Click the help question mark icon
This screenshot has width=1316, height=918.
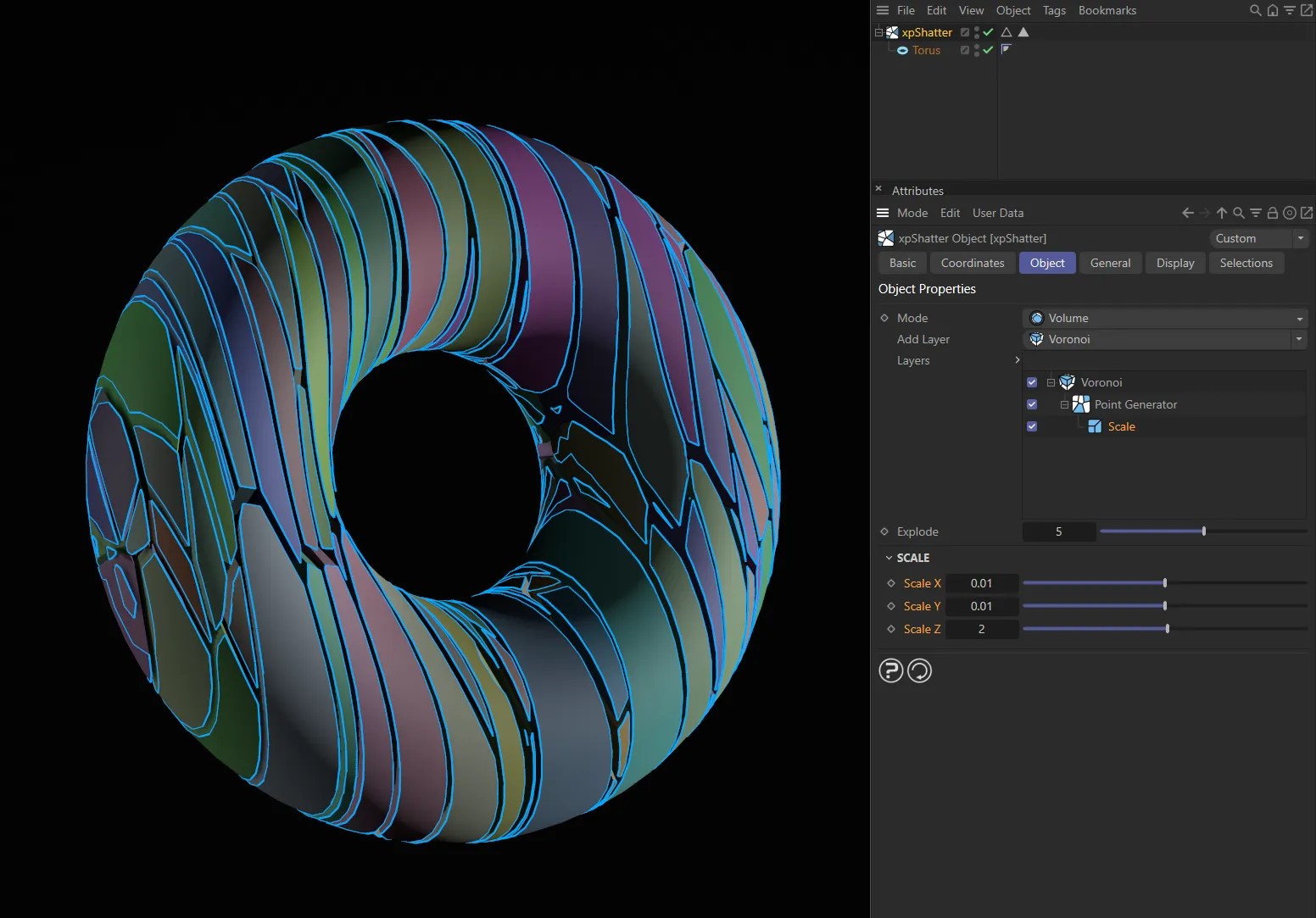pyautogui.click(x=890, y=670)
